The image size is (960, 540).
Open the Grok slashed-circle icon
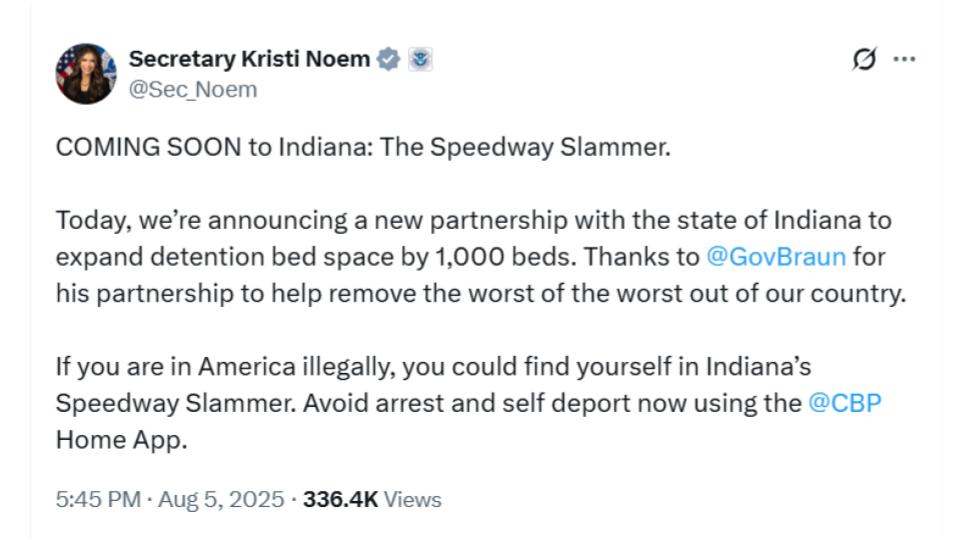tap(863, 60)
